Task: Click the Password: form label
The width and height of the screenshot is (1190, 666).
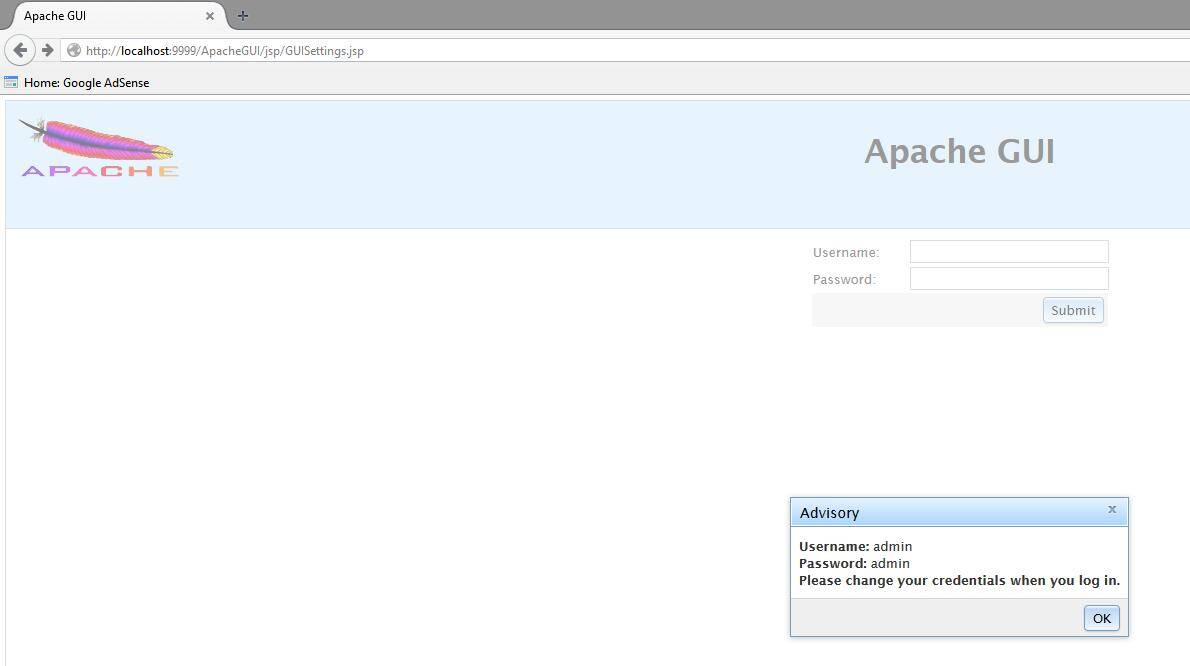Action: click(x=844, y=279)
